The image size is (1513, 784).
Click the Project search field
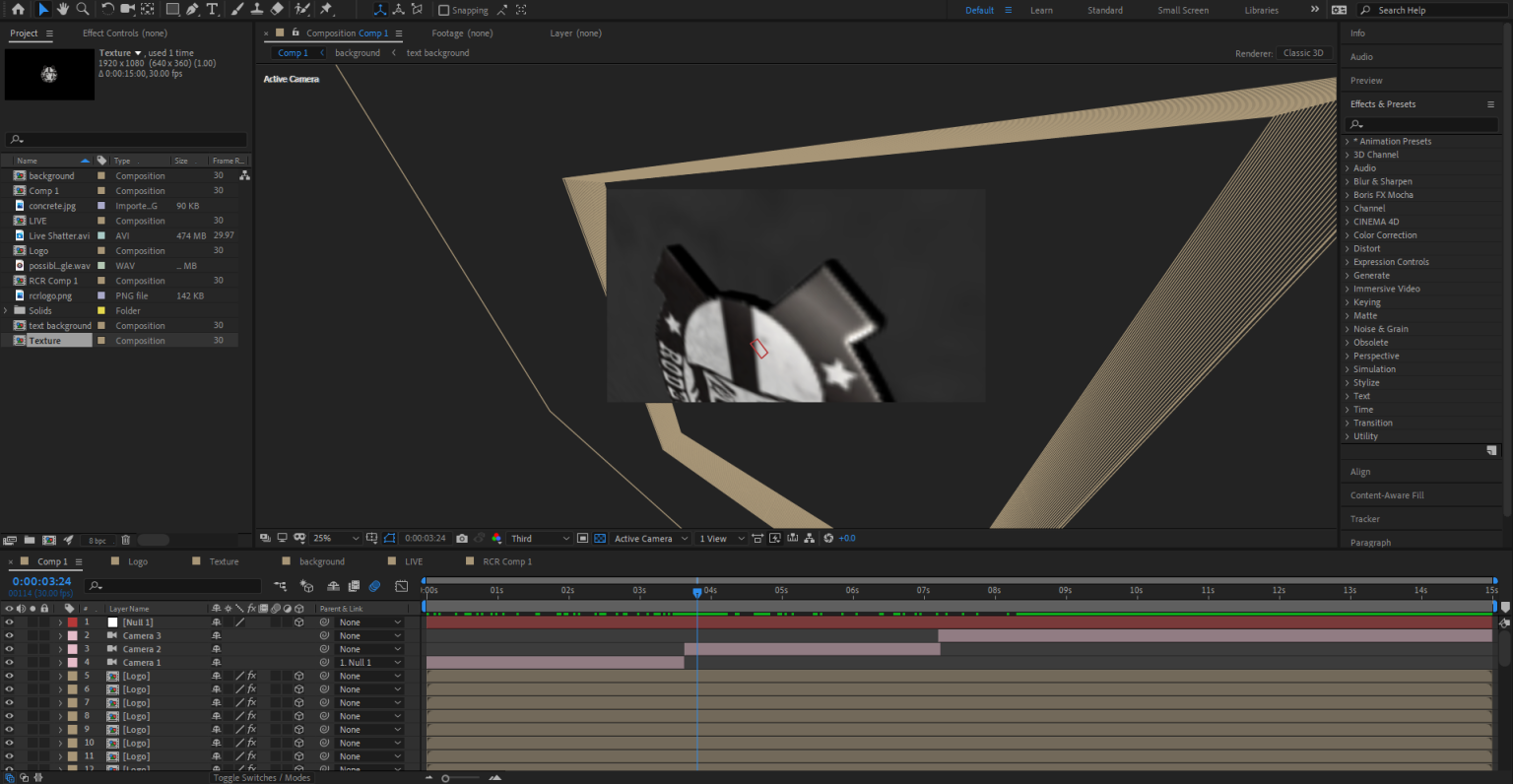(126, 140)
